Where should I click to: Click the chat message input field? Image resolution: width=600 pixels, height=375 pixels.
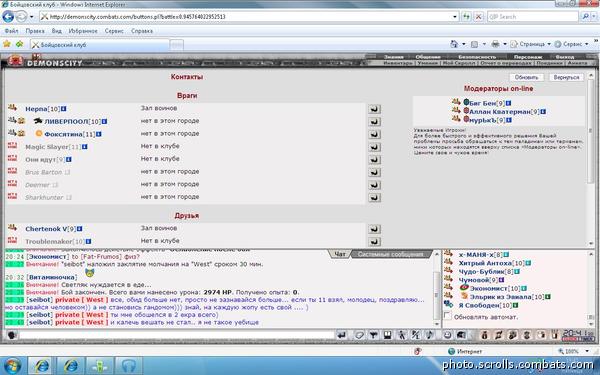(177, 335)
